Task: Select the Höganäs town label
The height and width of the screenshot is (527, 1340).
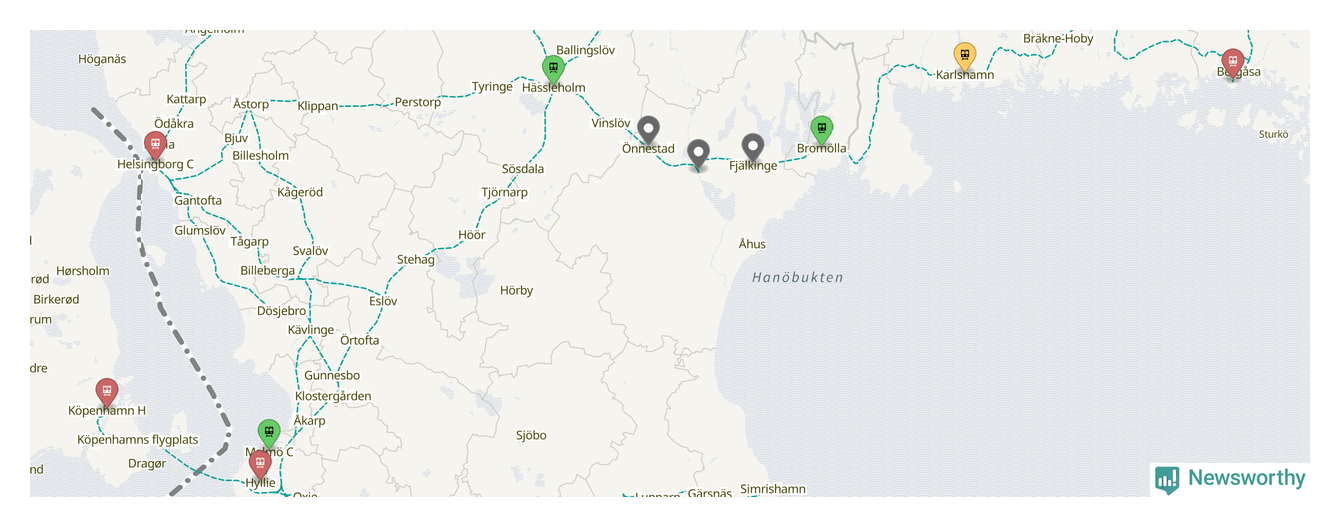Action: tap(102, 59)
